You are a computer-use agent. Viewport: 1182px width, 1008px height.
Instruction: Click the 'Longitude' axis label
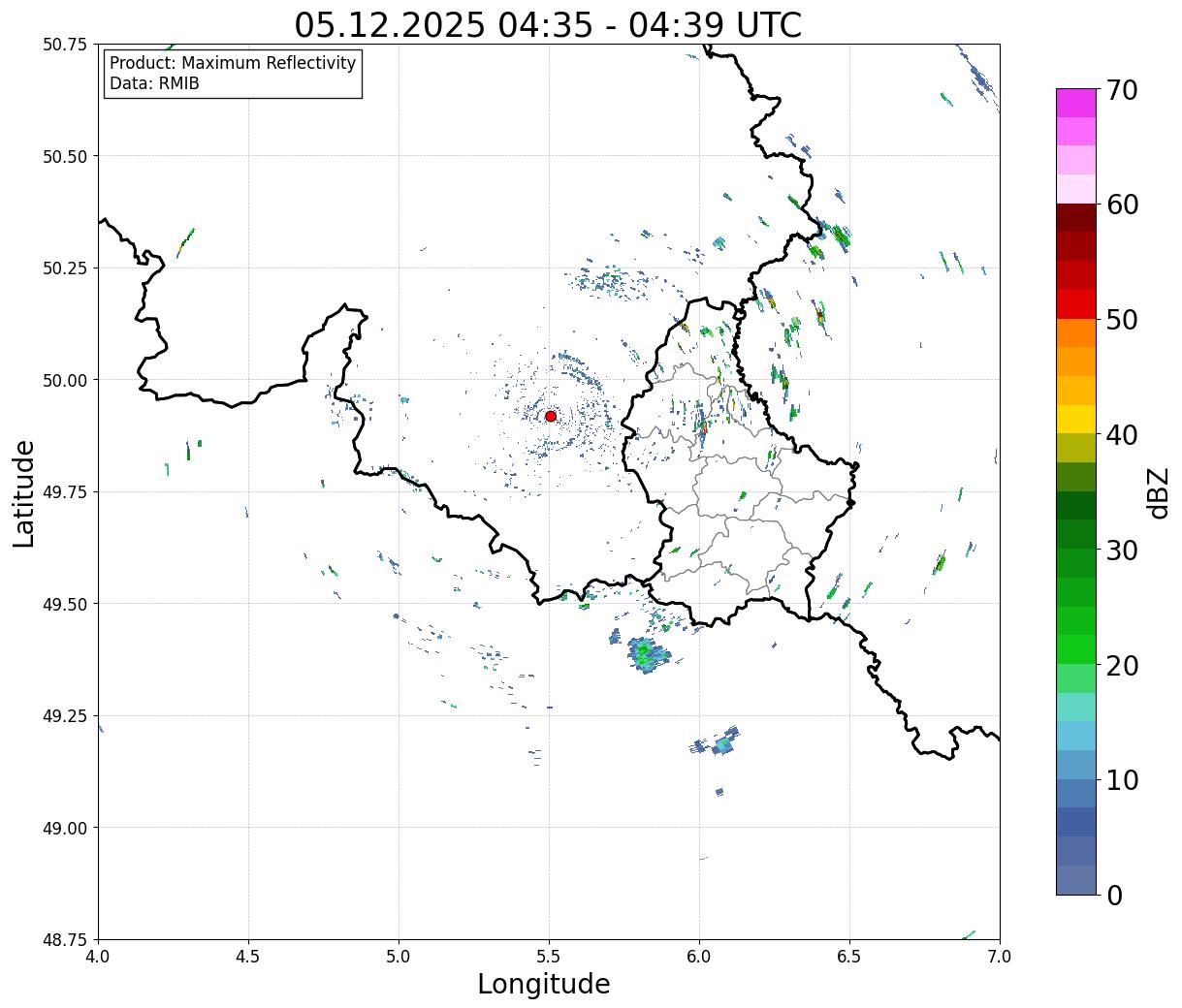(544, 984)
